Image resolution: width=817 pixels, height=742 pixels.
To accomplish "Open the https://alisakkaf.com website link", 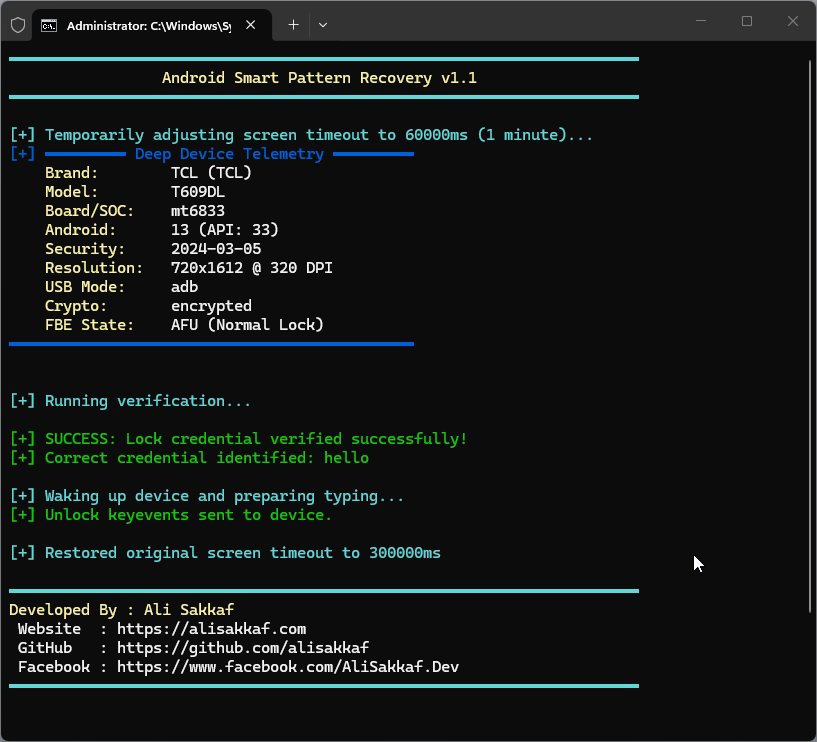I will tap(212, 629).
